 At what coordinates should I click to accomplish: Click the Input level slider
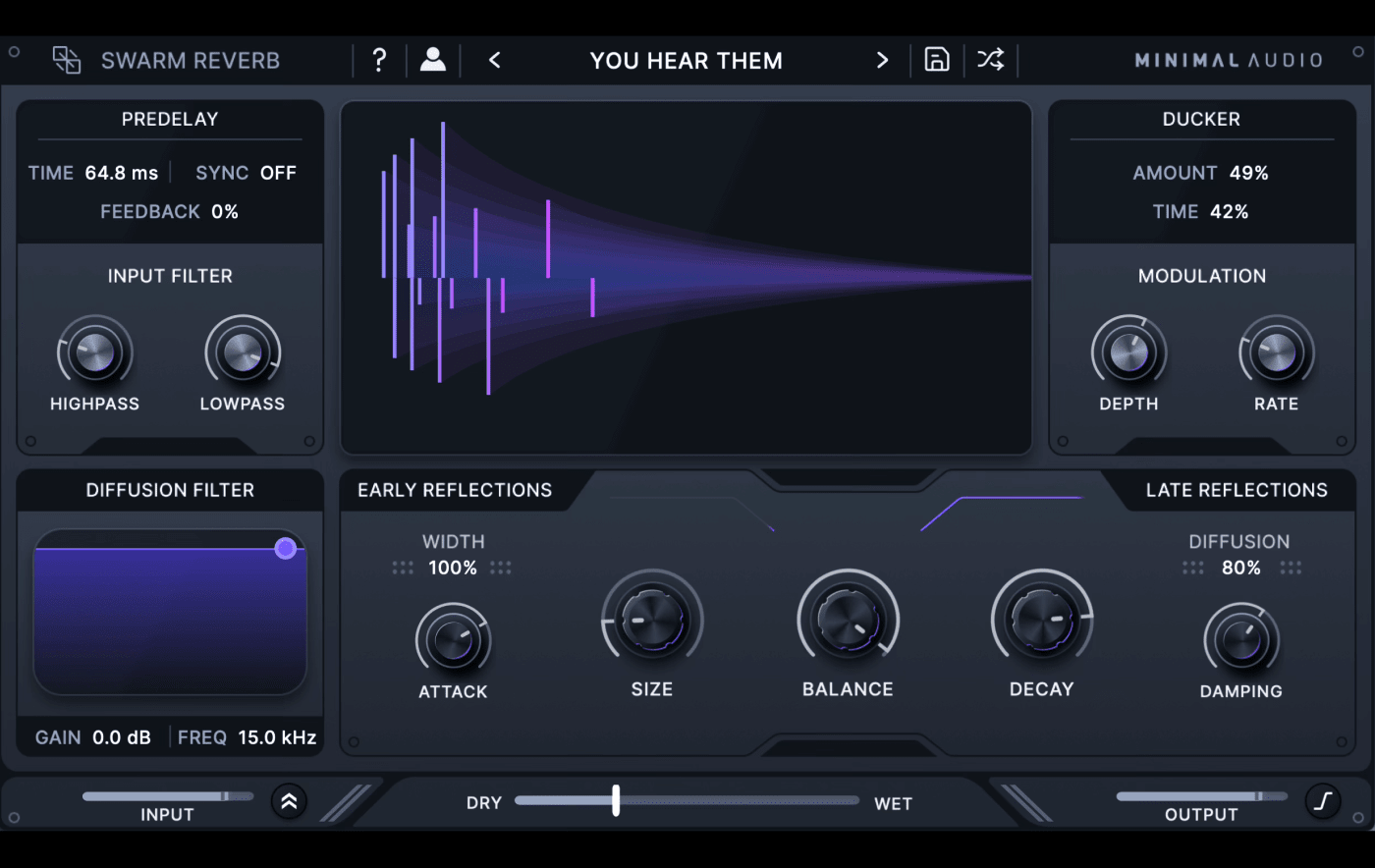tap(168, 796)
